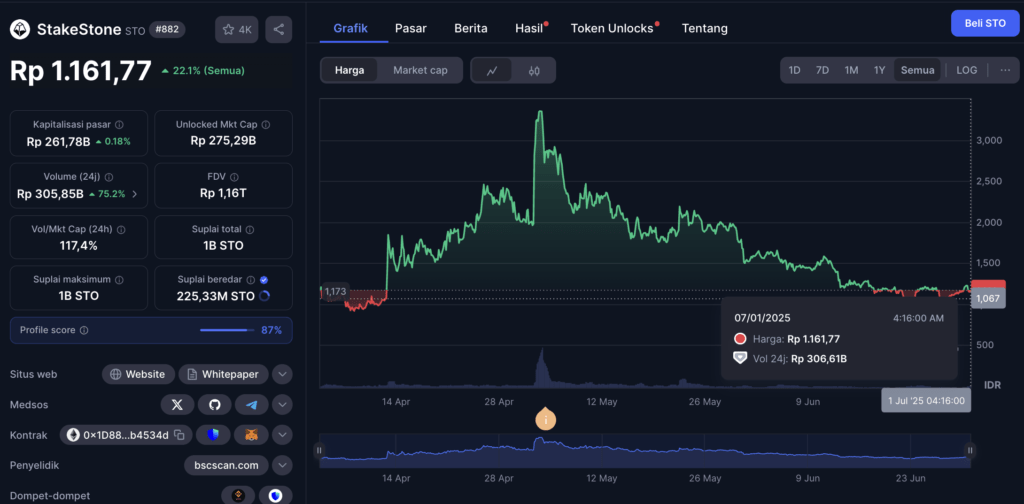
Task: Click info icon next to Suplai beredar
Action: [x=251, y=279]
